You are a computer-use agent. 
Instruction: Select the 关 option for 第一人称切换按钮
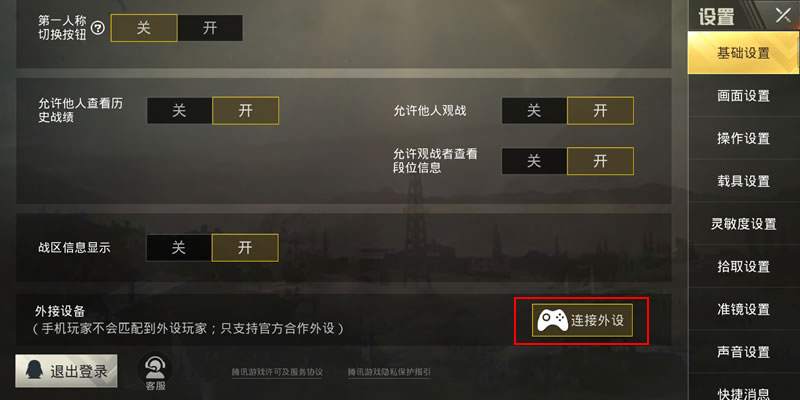[144, 28]
